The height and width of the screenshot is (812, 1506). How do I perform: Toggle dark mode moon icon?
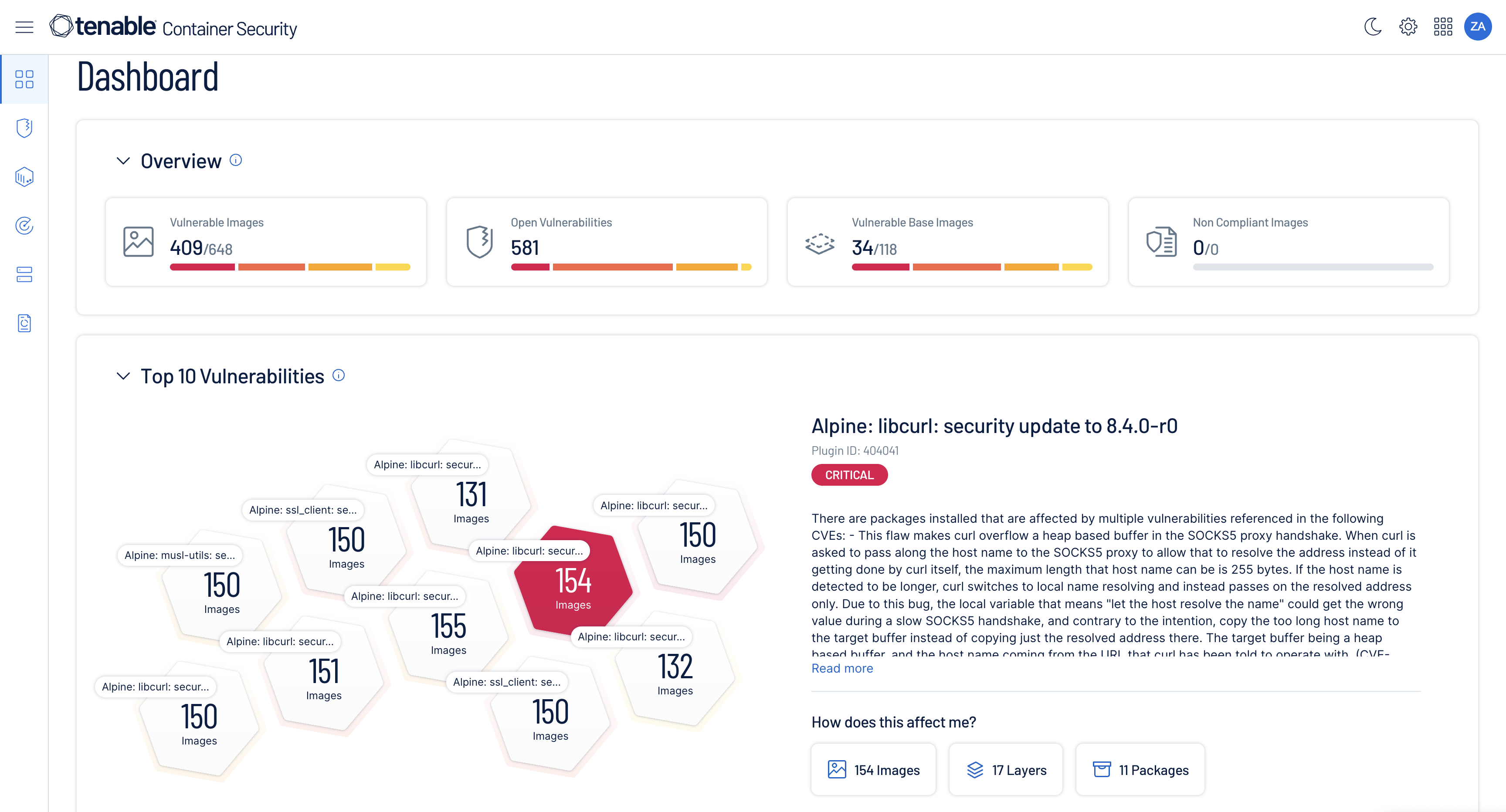[1373, 27]
